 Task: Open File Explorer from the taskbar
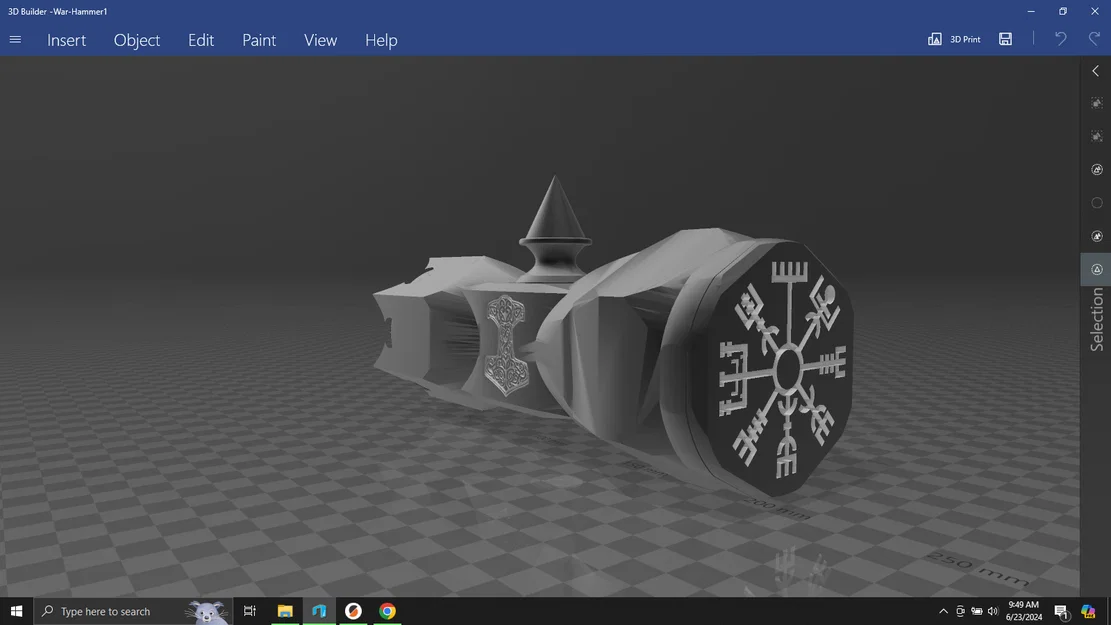(x=285, y=610)
